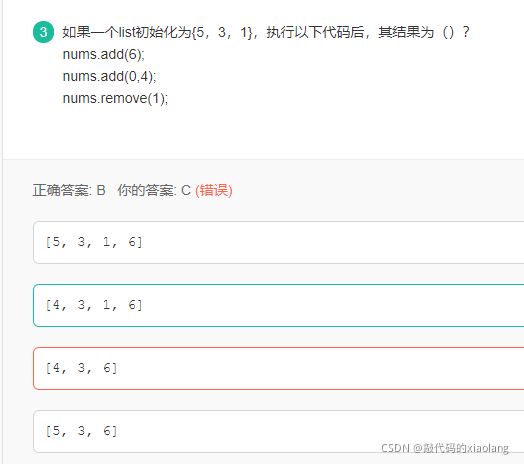Click the 你的答案: C text
524x464 pixels.
tap(154, 191)
